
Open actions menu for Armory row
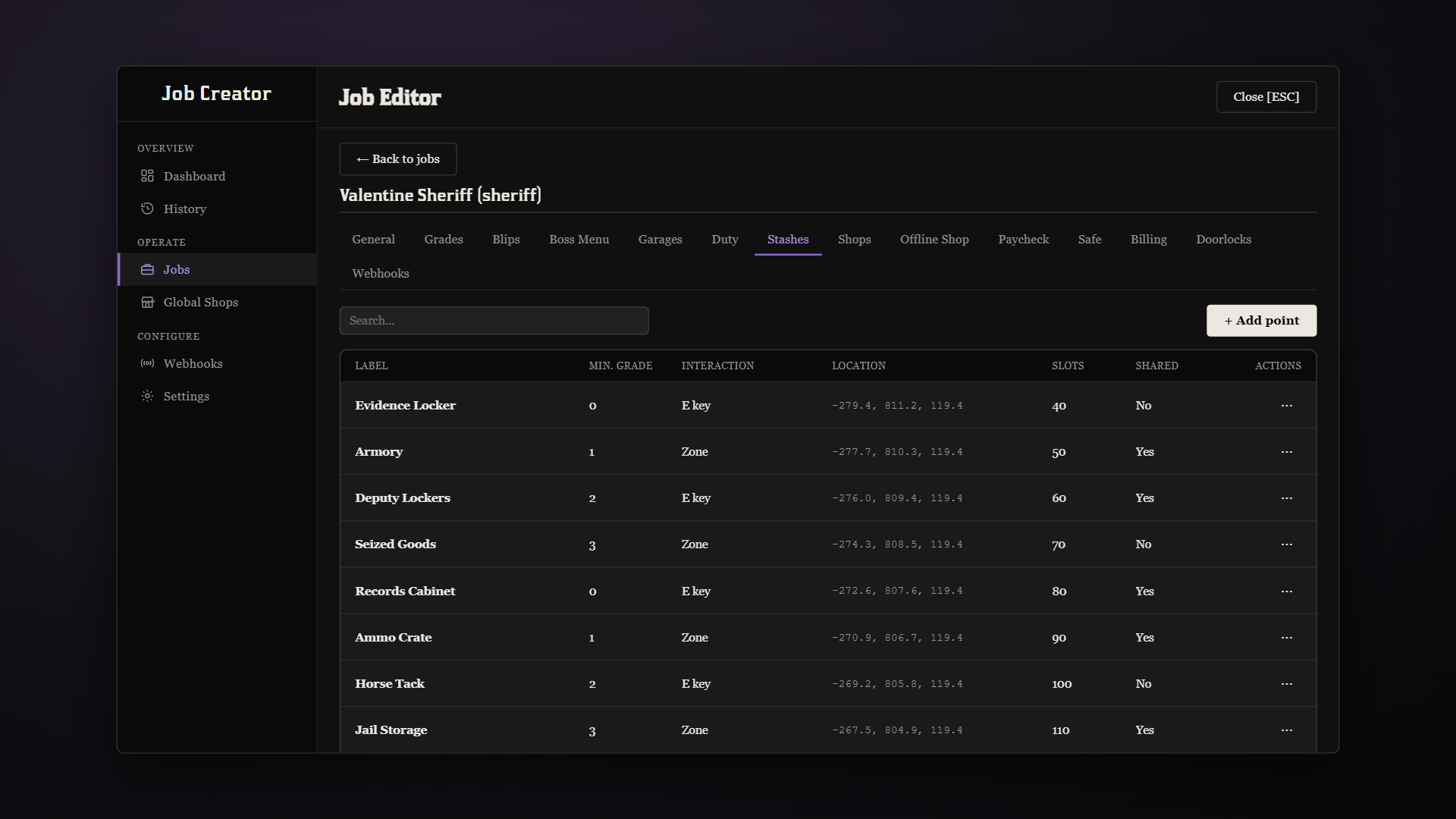tap(1286, 452)
